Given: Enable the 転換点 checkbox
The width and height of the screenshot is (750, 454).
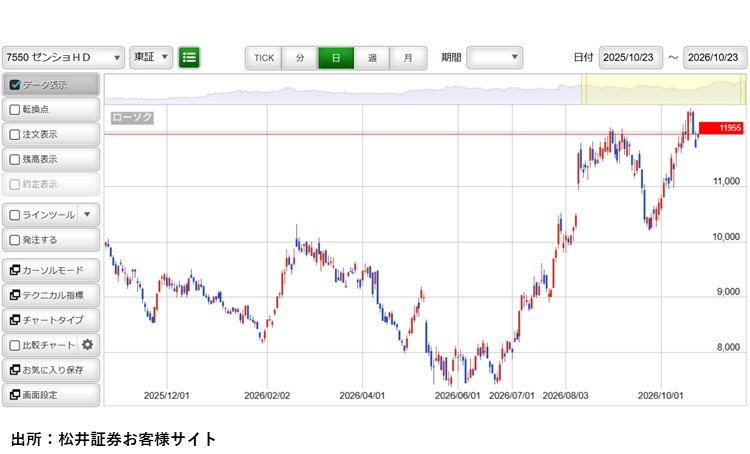Looking at the screenshot, I should click(15, 110).
